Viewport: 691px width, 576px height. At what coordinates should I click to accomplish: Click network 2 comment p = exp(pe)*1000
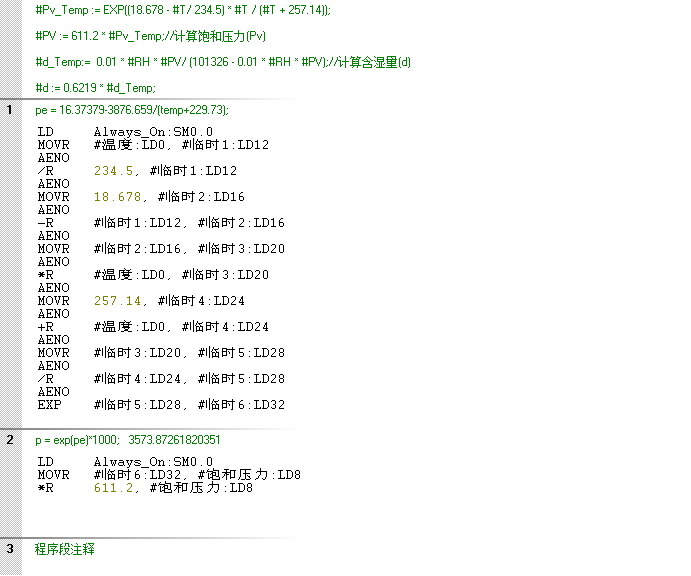[128, 440]
